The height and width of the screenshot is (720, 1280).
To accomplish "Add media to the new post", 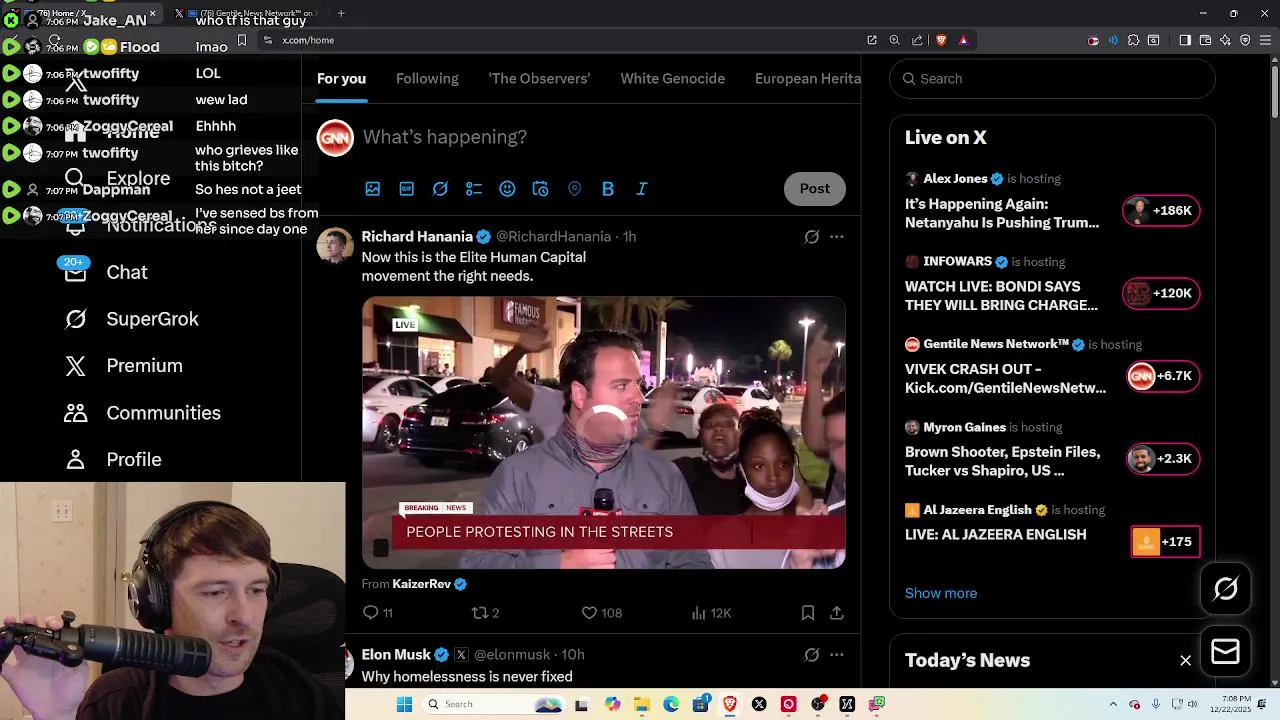I will [373, 189].
